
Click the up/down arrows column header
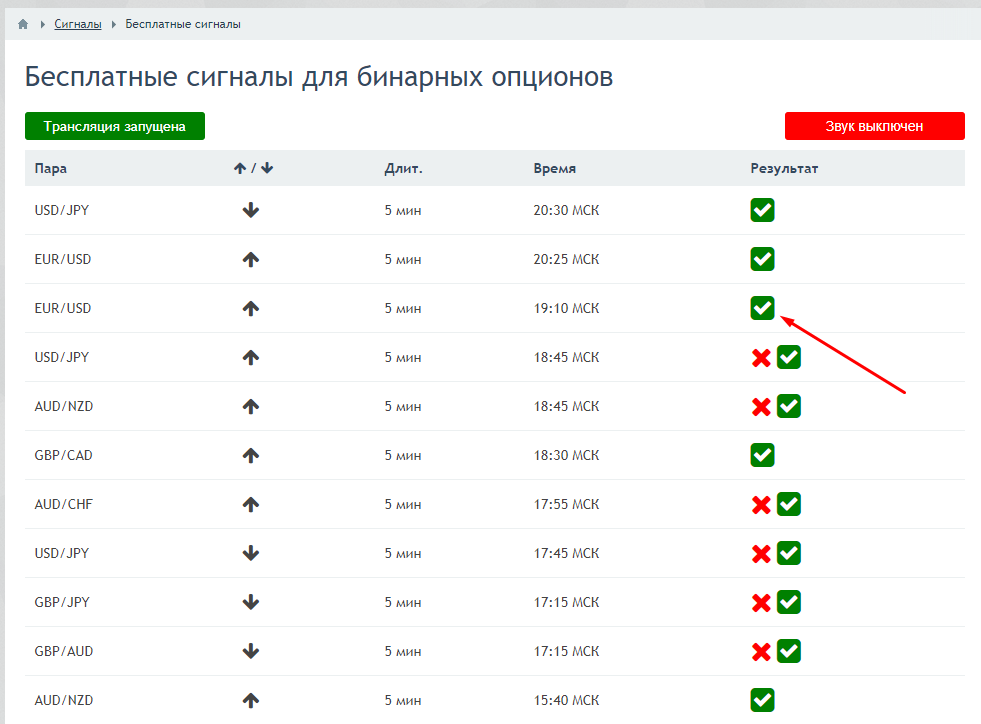tap(253, 168)
